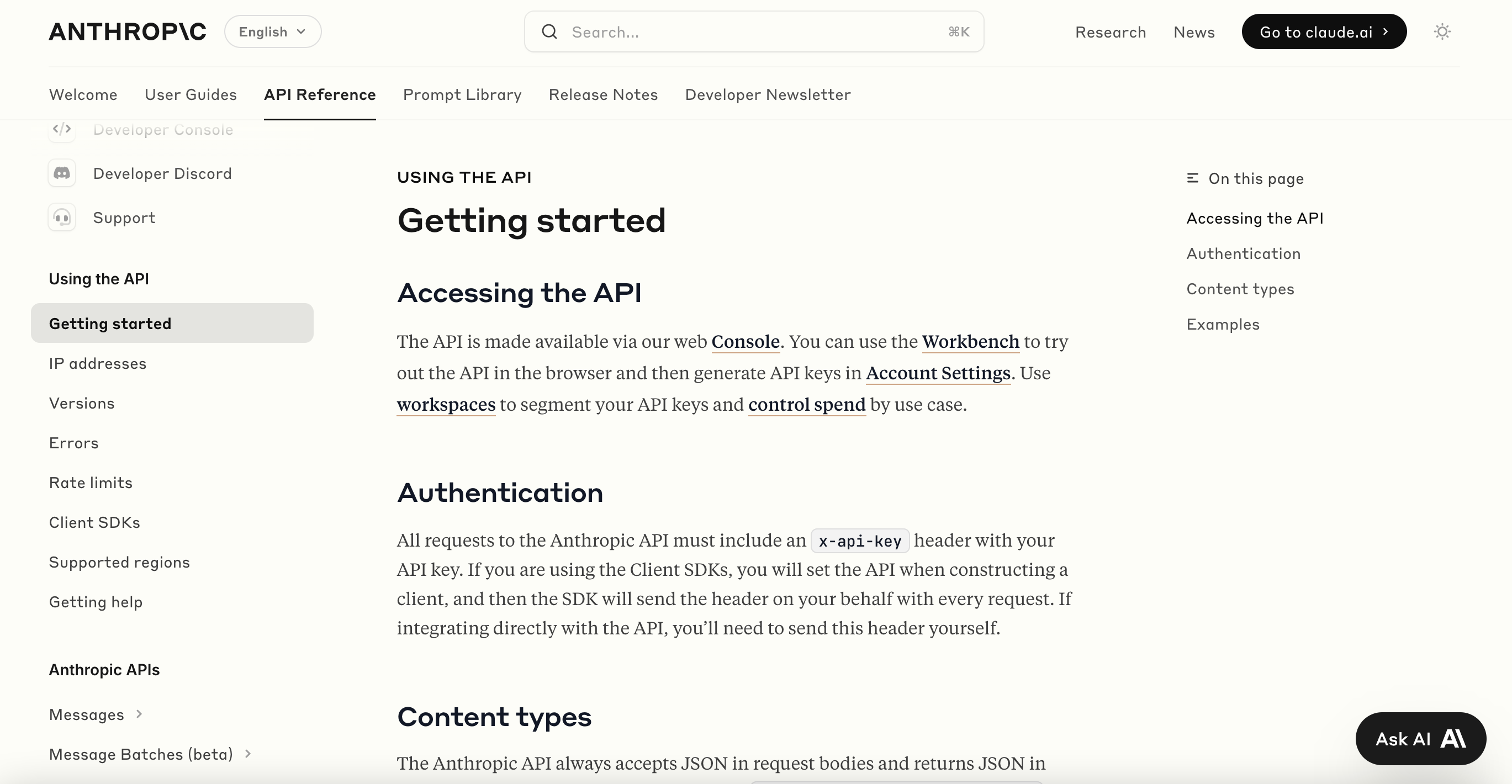Select the API Reference tab
Screen dimensions: 1512x784
tap(320, 94)
